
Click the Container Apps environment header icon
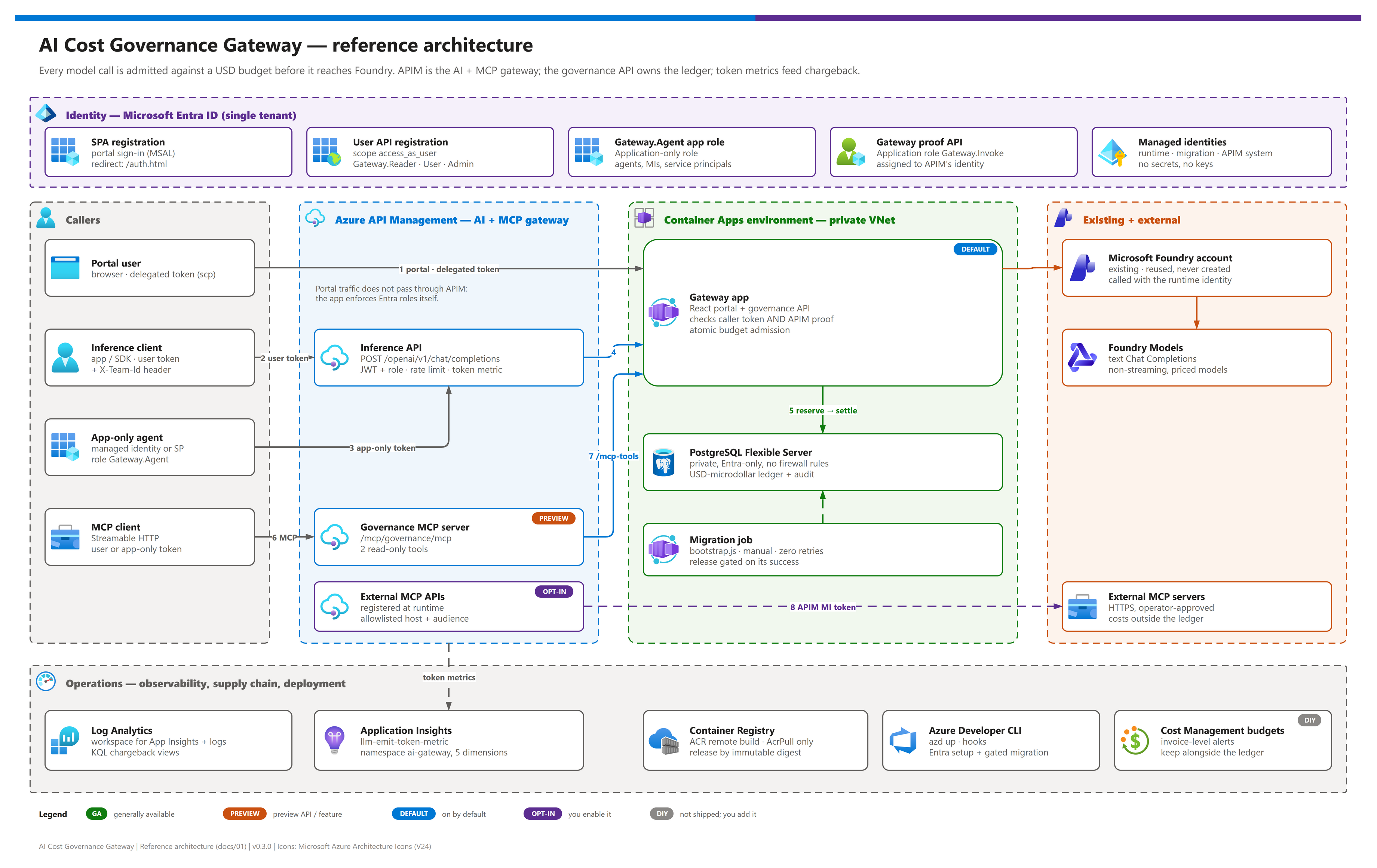644,217
